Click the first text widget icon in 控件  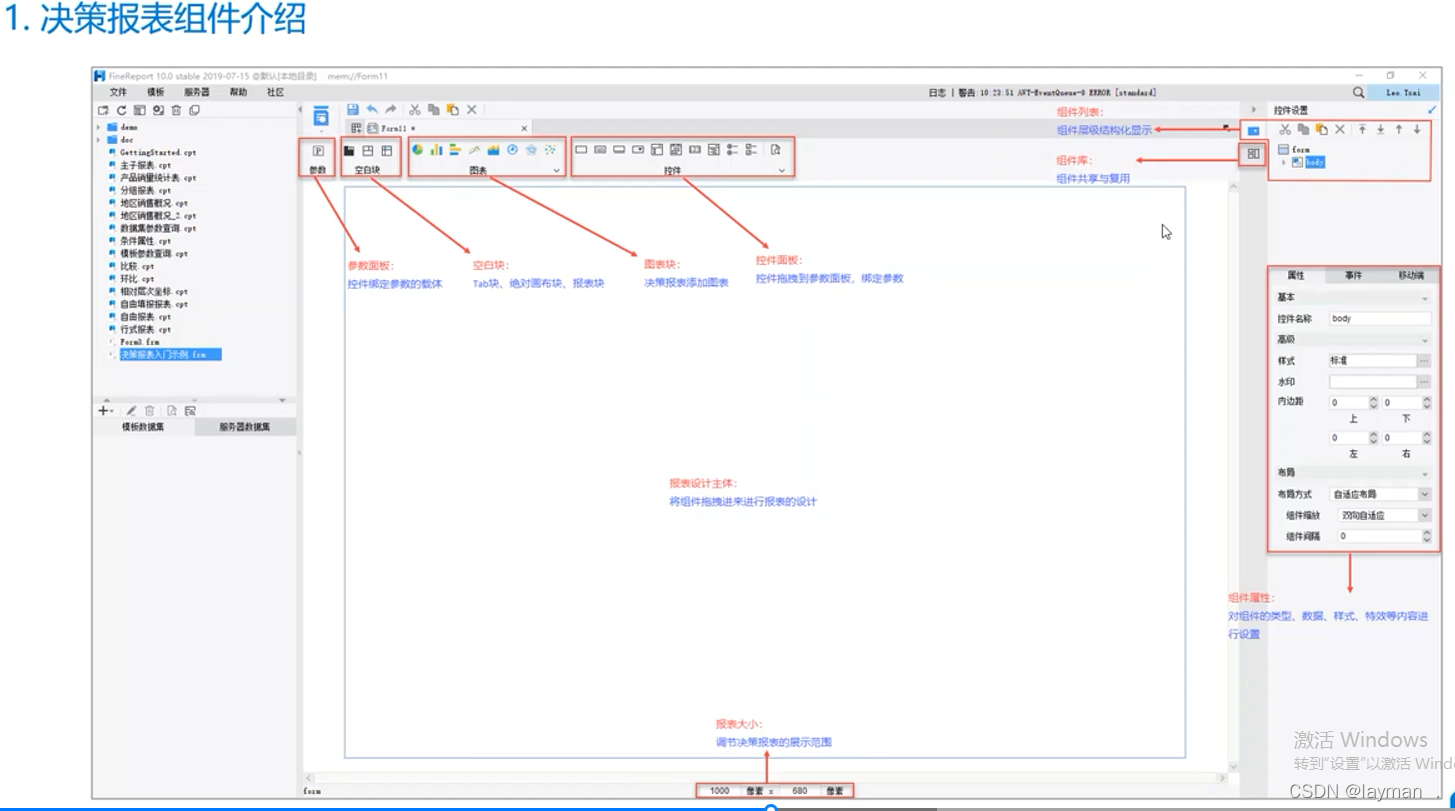tap(581, 150)
